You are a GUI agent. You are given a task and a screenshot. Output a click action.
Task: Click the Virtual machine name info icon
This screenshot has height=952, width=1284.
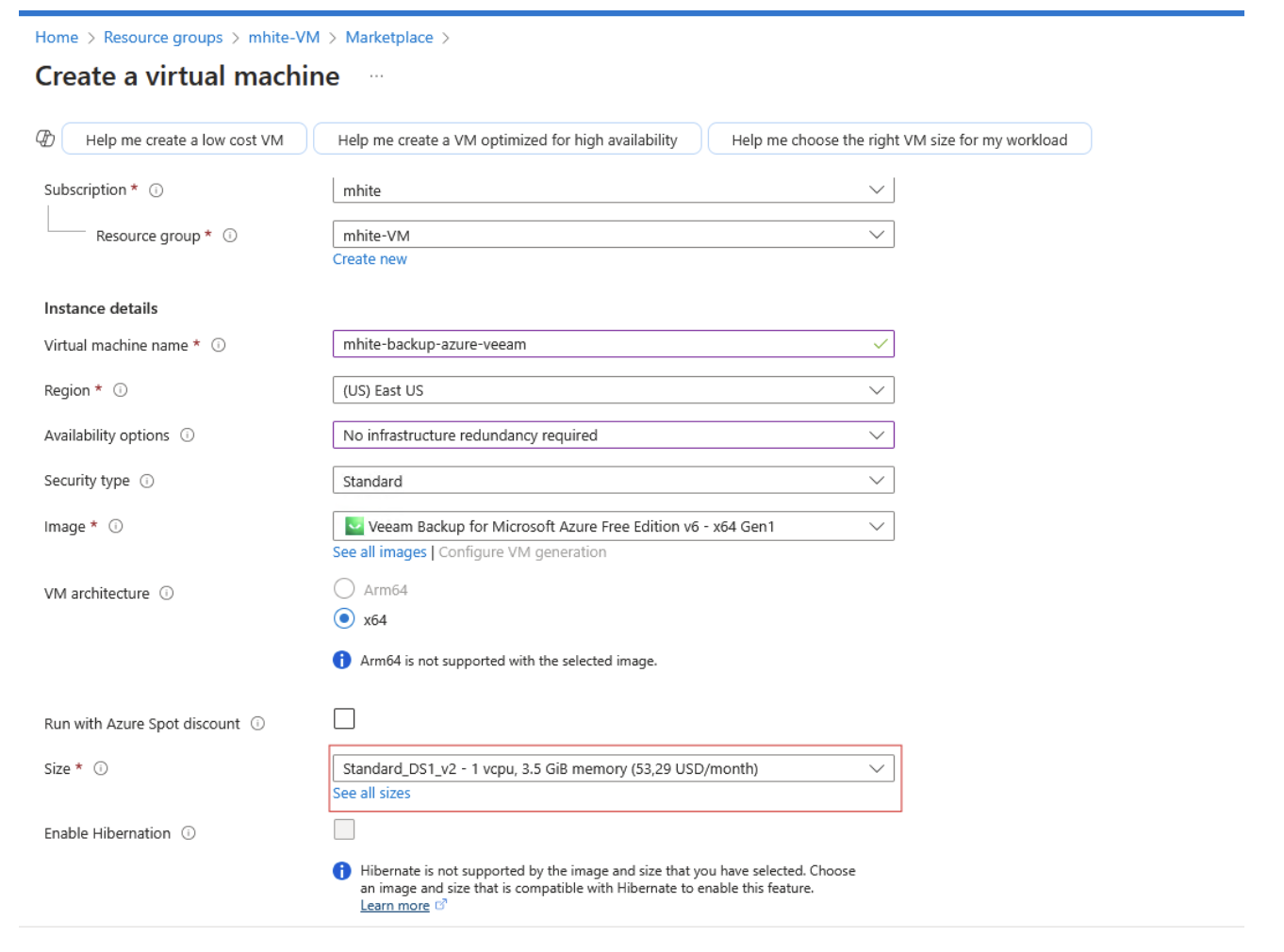click(219, 345)
